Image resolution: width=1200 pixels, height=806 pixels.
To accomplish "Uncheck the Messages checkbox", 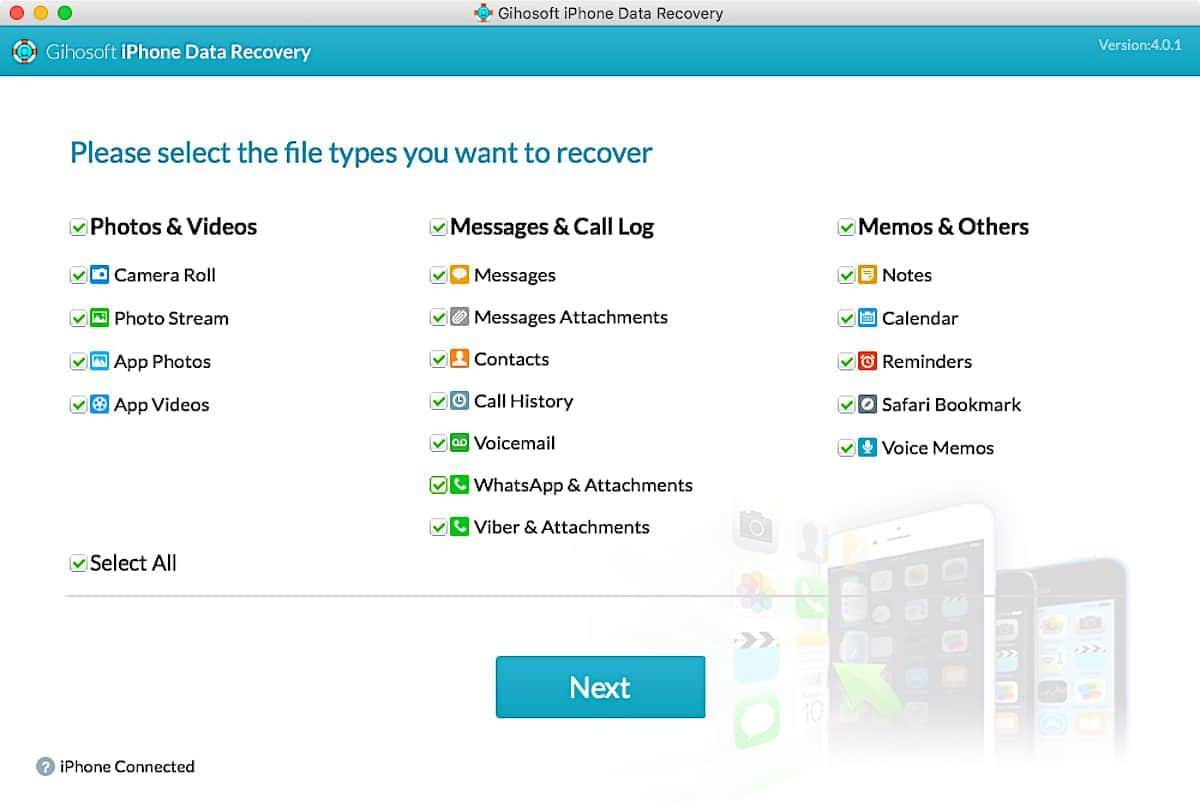I will pos(438,276).
